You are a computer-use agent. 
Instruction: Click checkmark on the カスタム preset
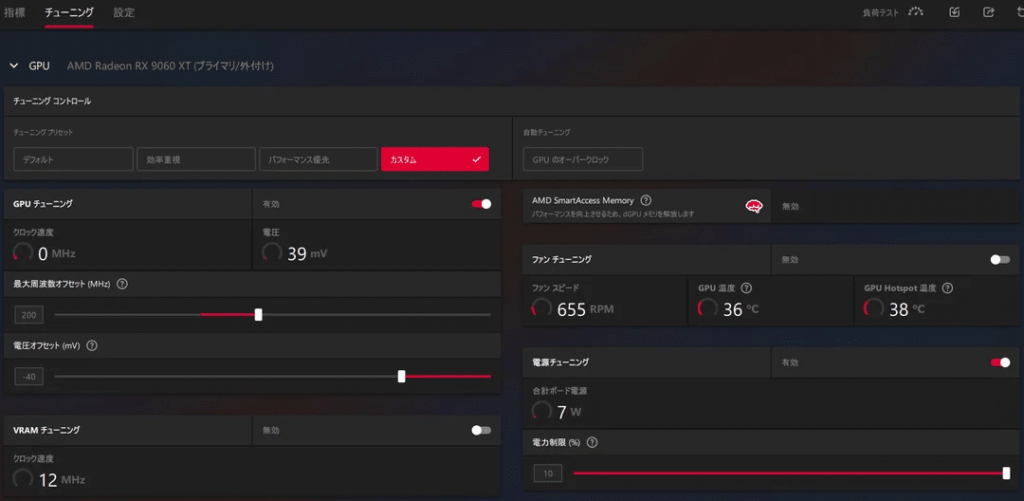pos(477,159)
